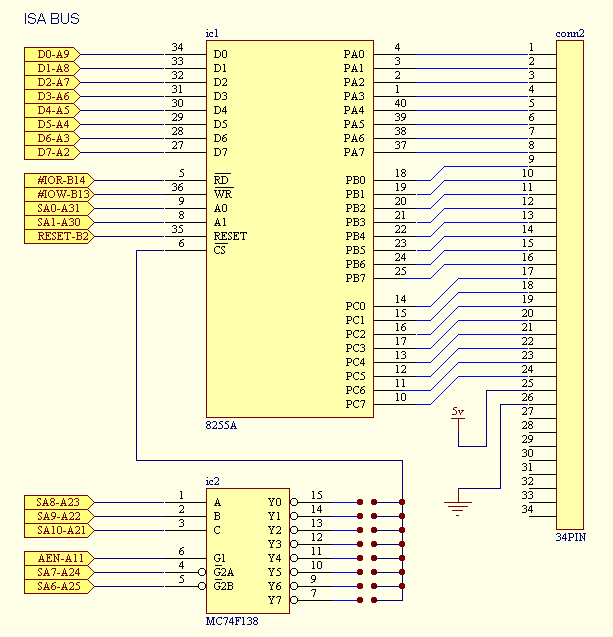Click the ISA BUS title text
Screen dimensions: 613x637
52,19
